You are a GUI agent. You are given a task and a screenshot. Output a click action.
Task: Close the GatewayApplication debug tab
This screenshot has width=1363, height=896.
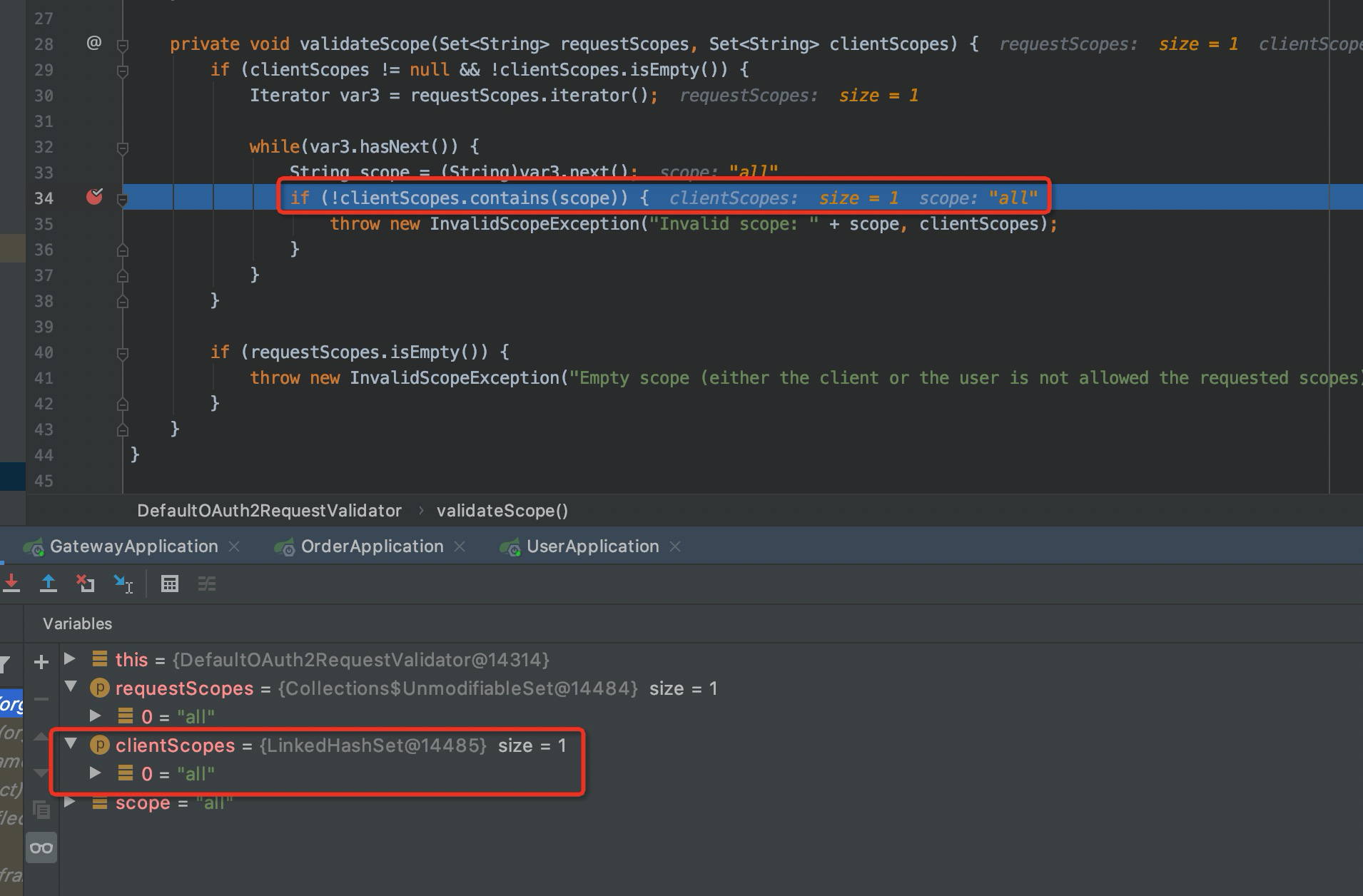(x=235, y=546)
